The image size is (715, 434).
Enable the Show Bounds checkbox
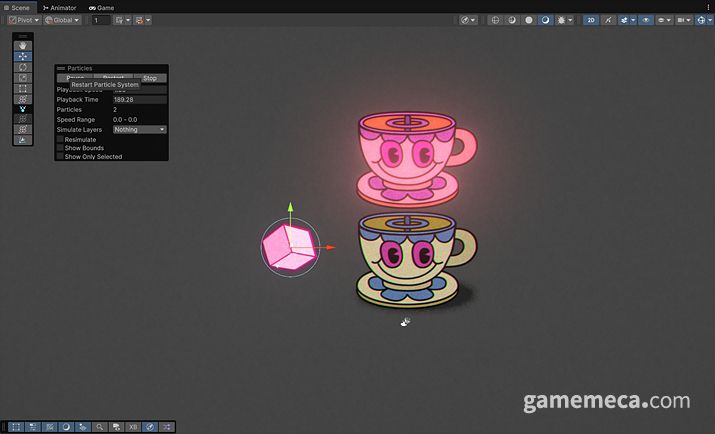tap(60, 148)
